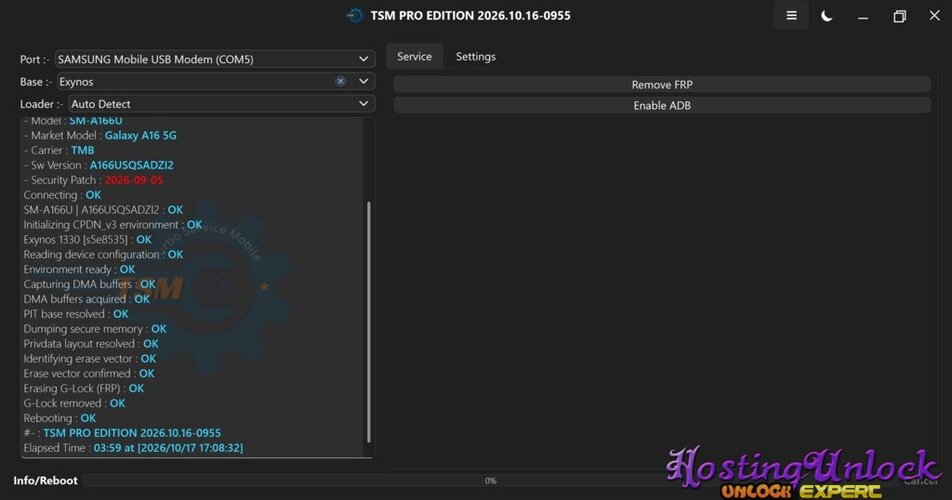This screenshot has width=952, height=500.
Task: Select the Sw Version 'A166USQSADZI2' value
Action: tap(132, 165)
